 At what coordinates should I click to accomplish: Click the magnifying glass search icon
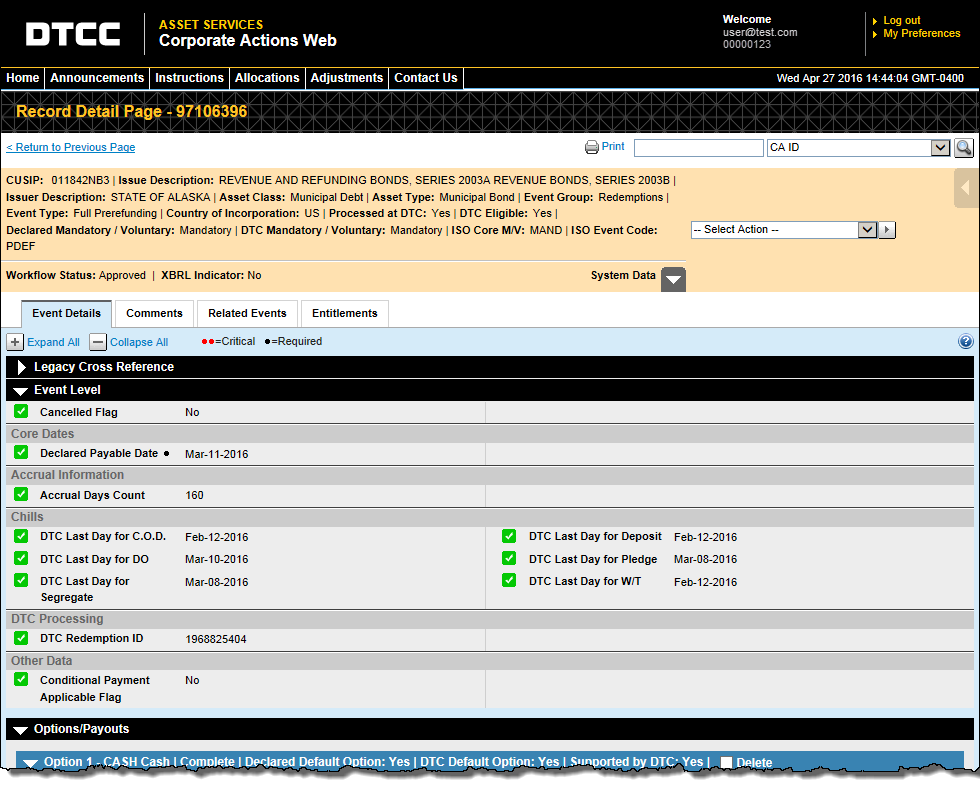[x=963, y=148]
